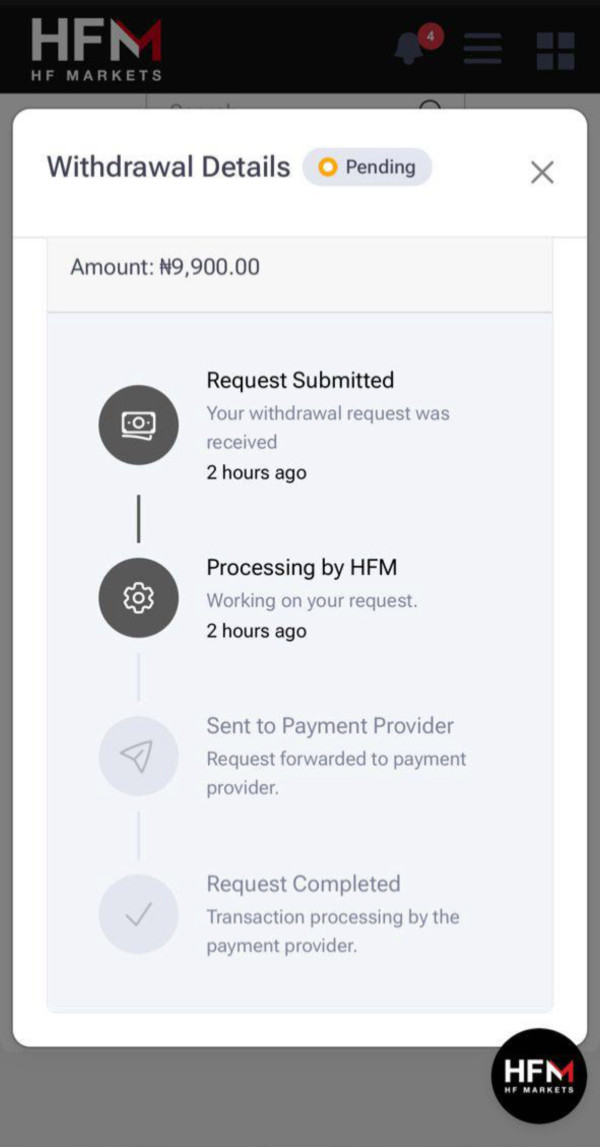Open the grid apps menu icon
This screenshot has height=1147, width=600.
point(555,50)
